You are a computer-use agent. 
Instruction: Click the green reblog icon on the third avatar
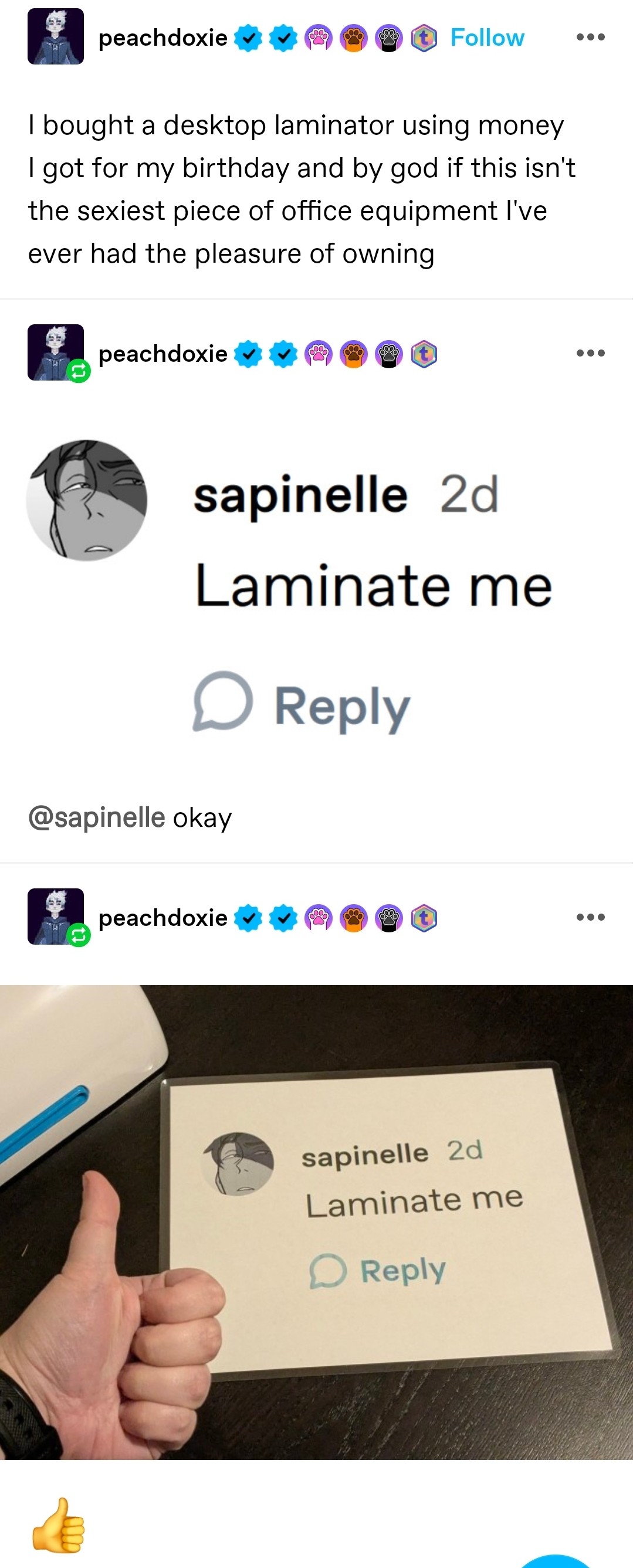pyautogui.click(x=79, y=935)
